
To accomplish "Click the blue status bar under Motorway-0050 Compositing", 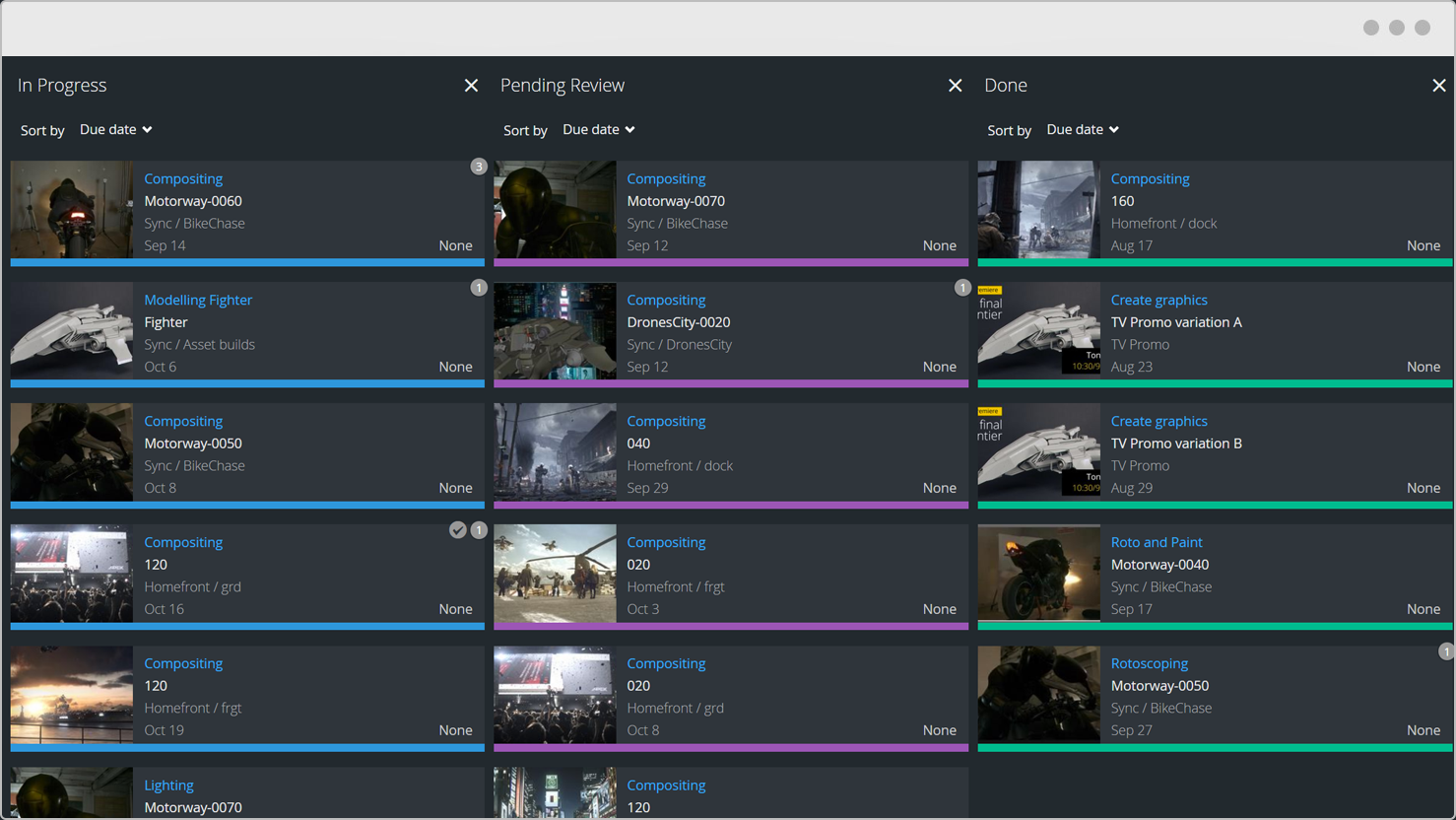I will [247, 505].
